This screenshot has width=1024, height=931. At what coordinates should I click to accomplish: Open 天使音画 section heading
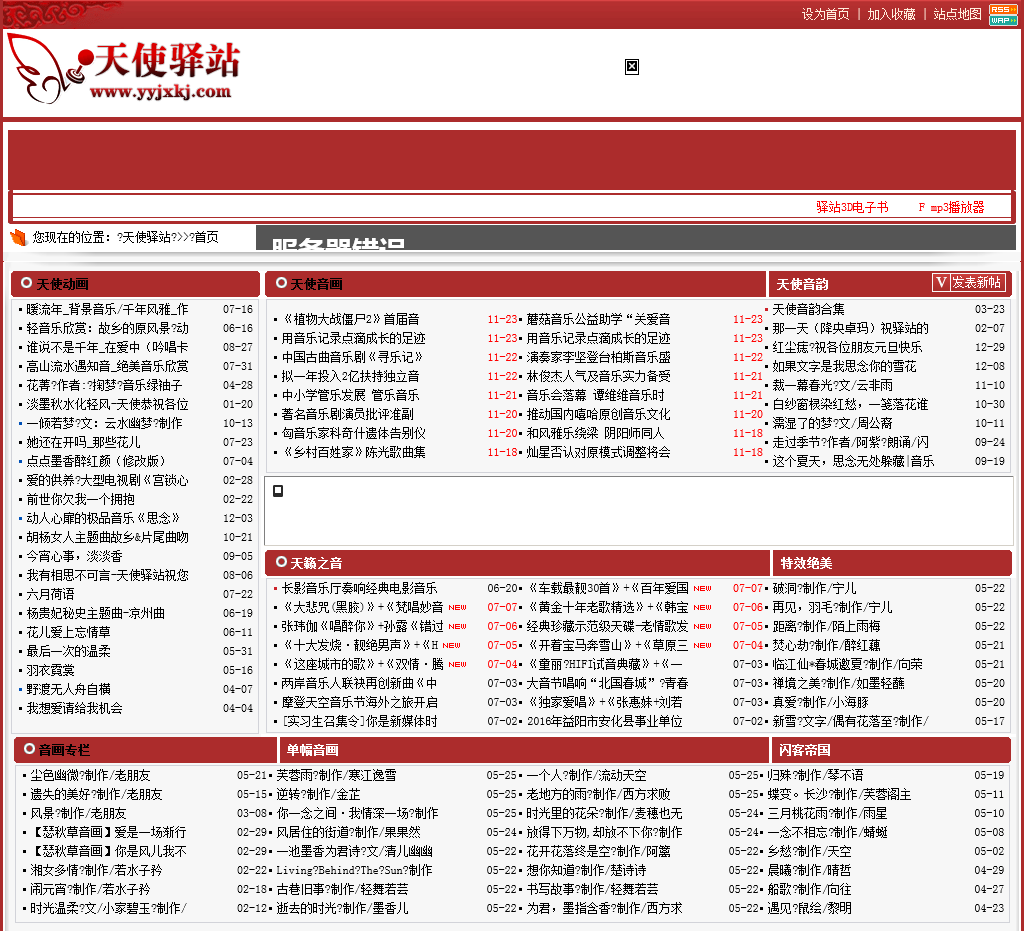[317, 284]
